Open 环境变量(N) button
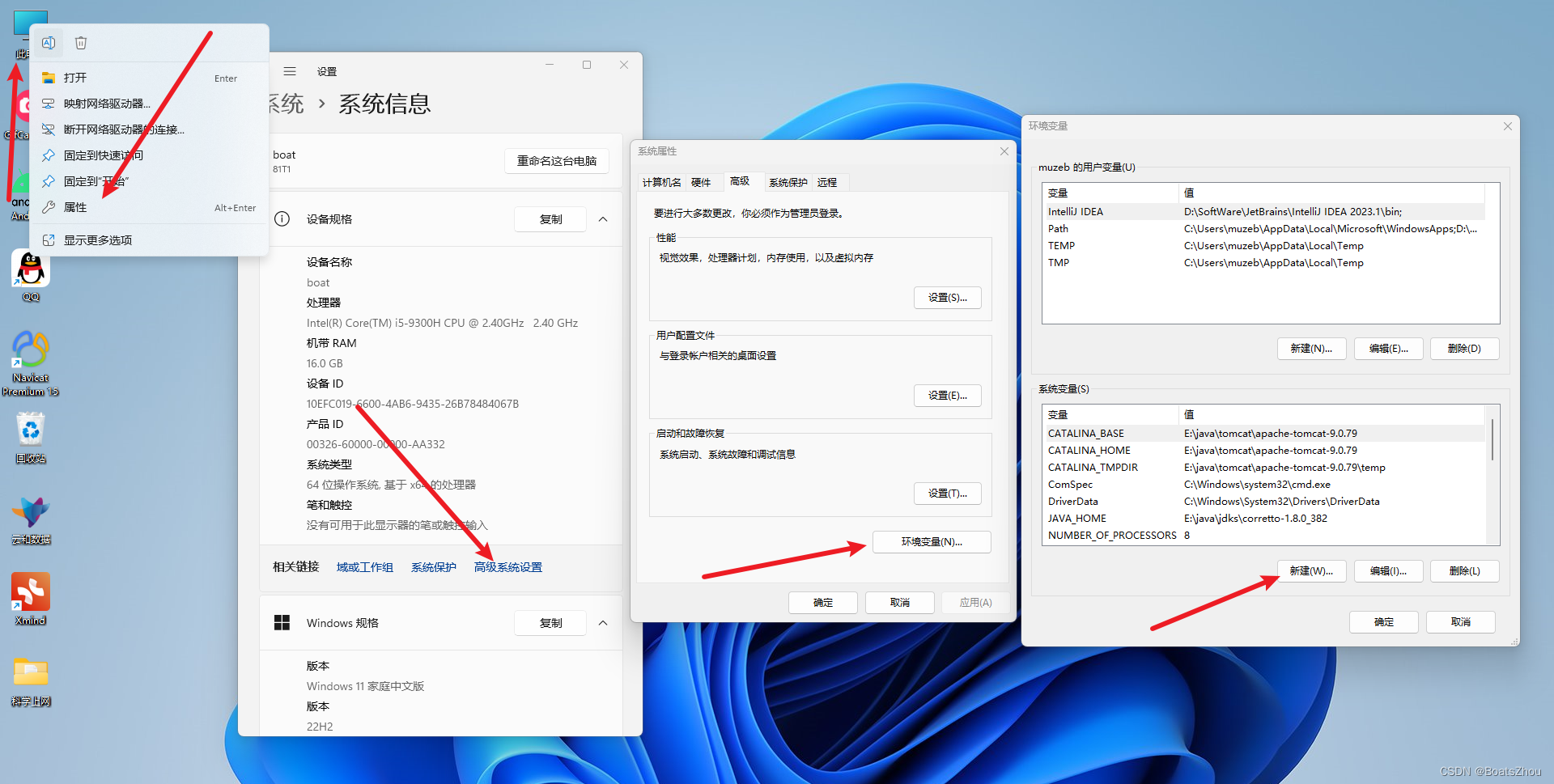Viewport: 1554px width, 784px height. point(932,542)
